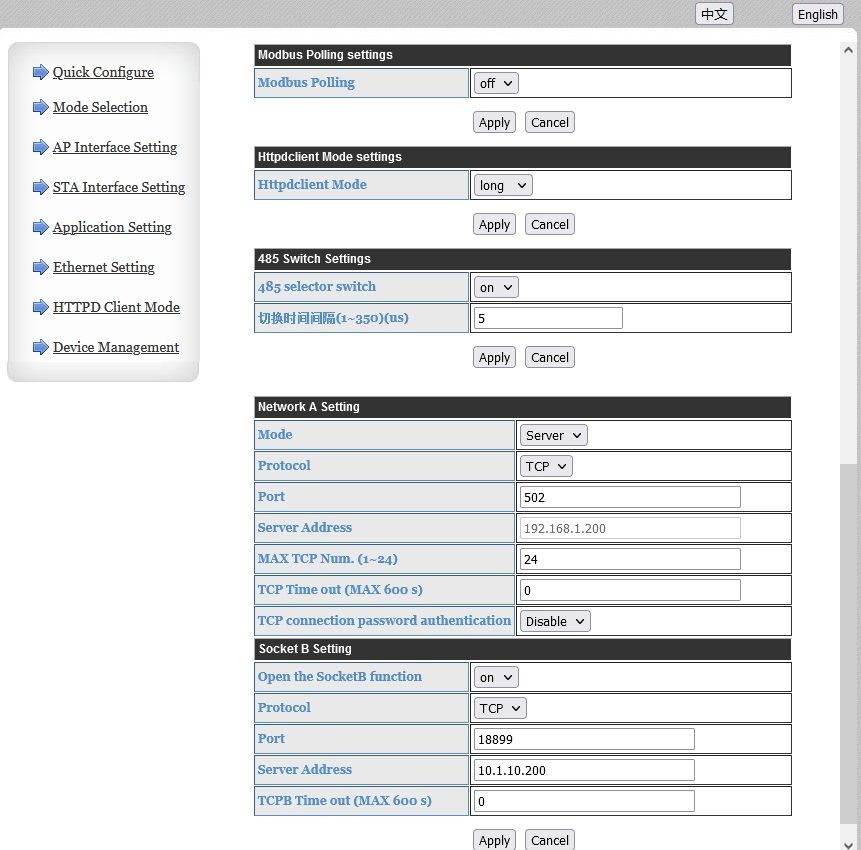Viewport: 861px width, 850px height.
Task: Click the arrow icon beside HTTPD Client Mode
Action: click(x=41, y=307)
